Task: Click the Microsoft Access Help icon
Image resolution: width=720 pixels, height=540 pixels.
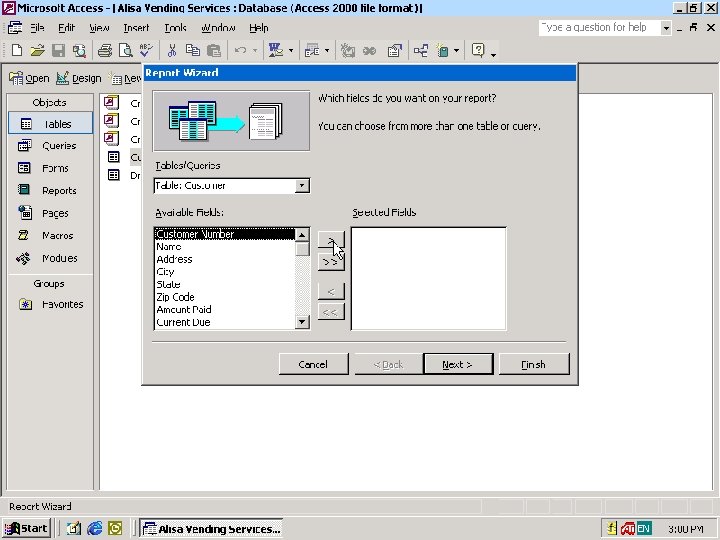Action: tap(478, 50)
